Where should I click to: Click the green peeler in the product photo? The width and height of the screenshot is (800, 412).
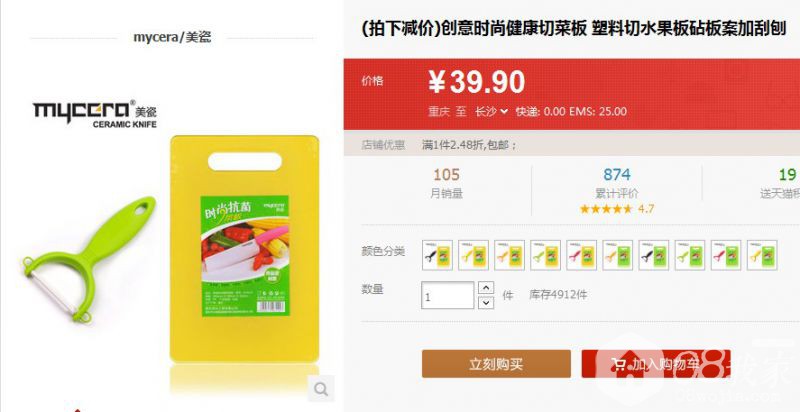(x=88, y=259)
